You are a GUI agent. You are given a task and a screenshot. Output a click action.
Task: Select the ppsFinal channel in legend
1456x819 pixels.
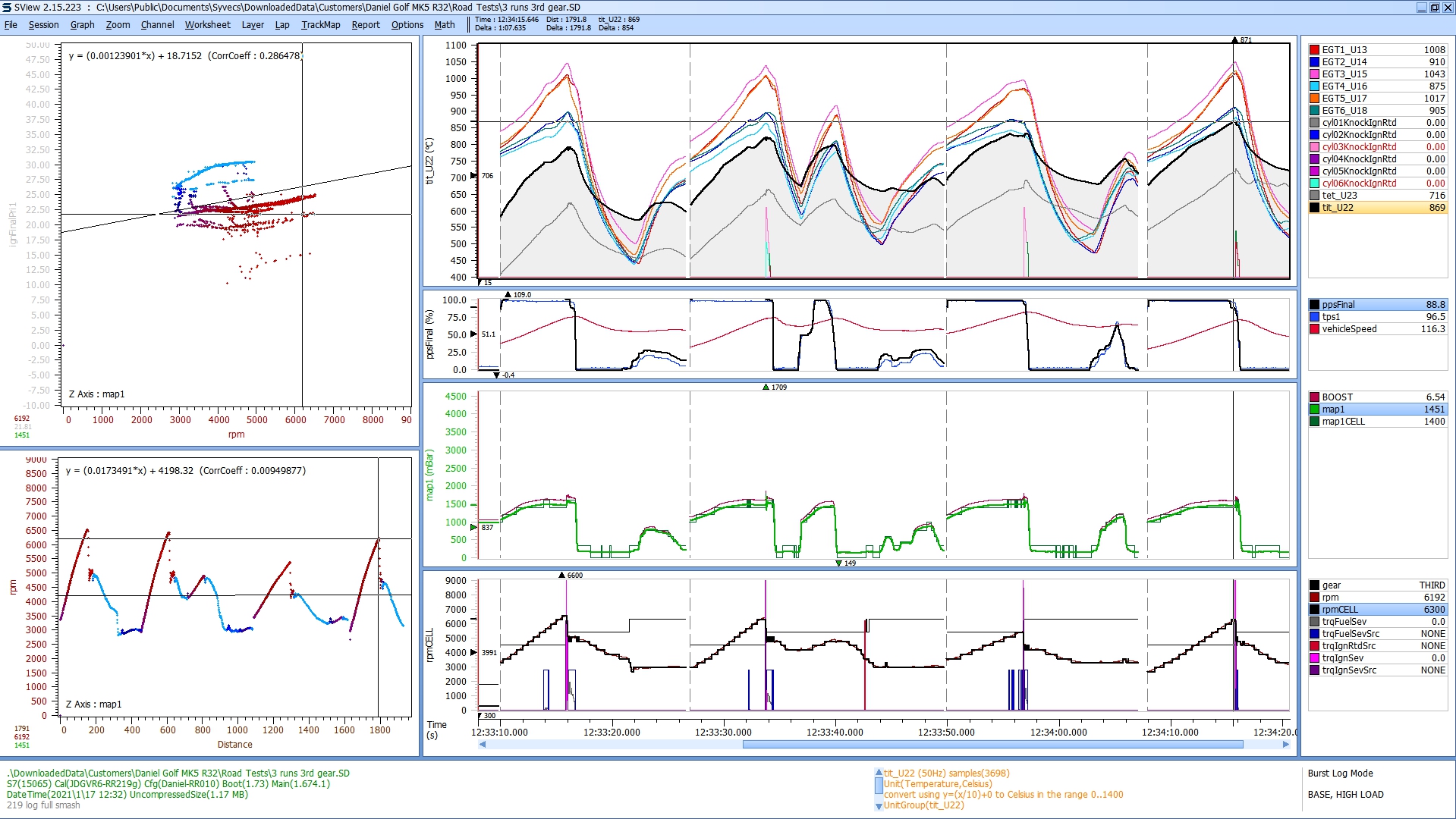[x=1378, y=305]
